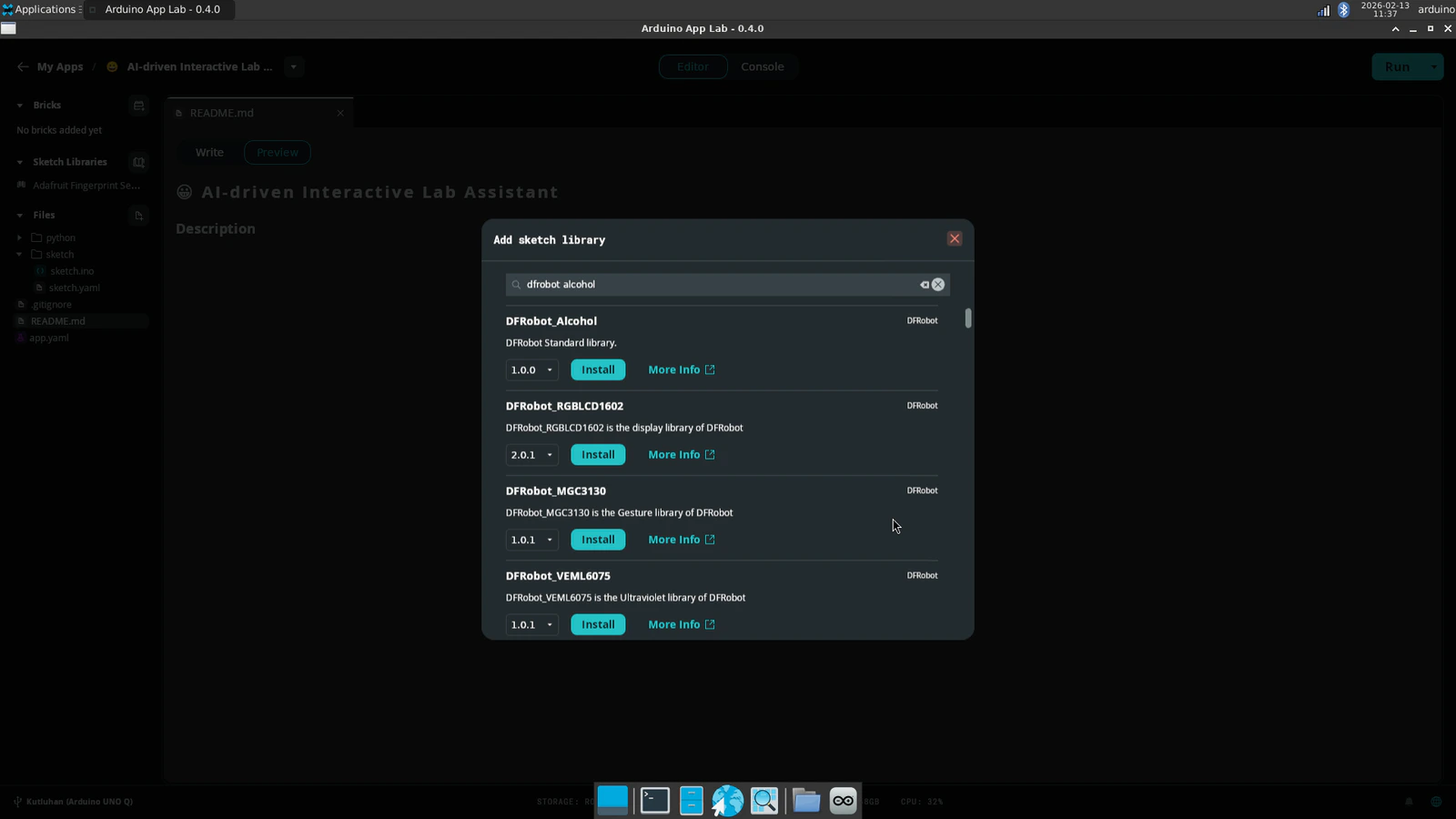Click the library results scrollbar thumb
Viewport: 1456px width, 819px height.
[968, 318]
